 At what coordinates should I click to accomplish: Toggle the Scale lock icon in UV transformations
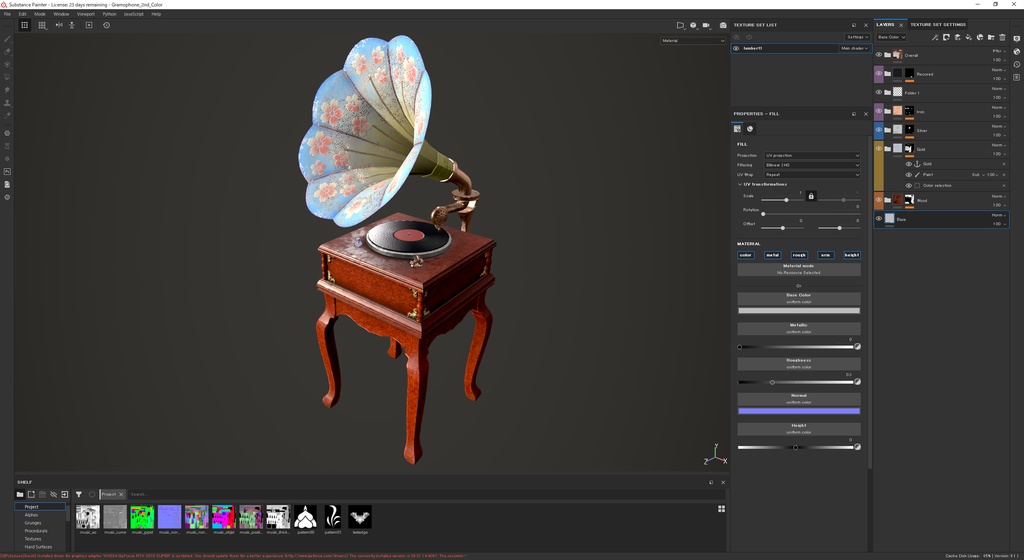click(x=811, y=196)
